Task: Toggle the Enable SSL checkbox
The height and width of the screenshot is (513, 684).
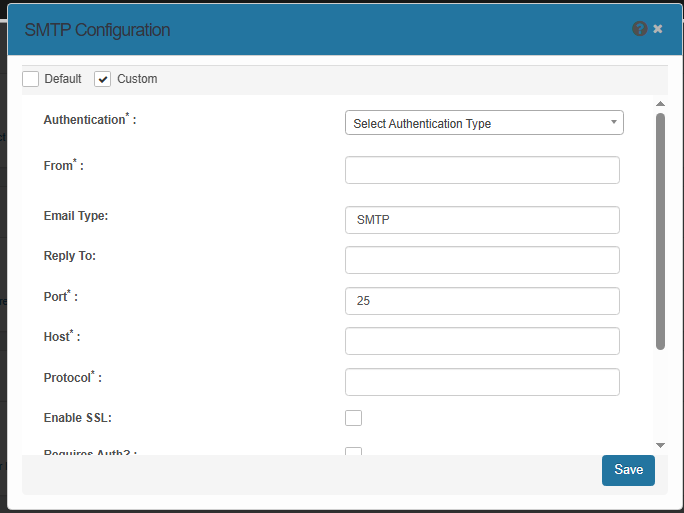Action: click(353, 418)
